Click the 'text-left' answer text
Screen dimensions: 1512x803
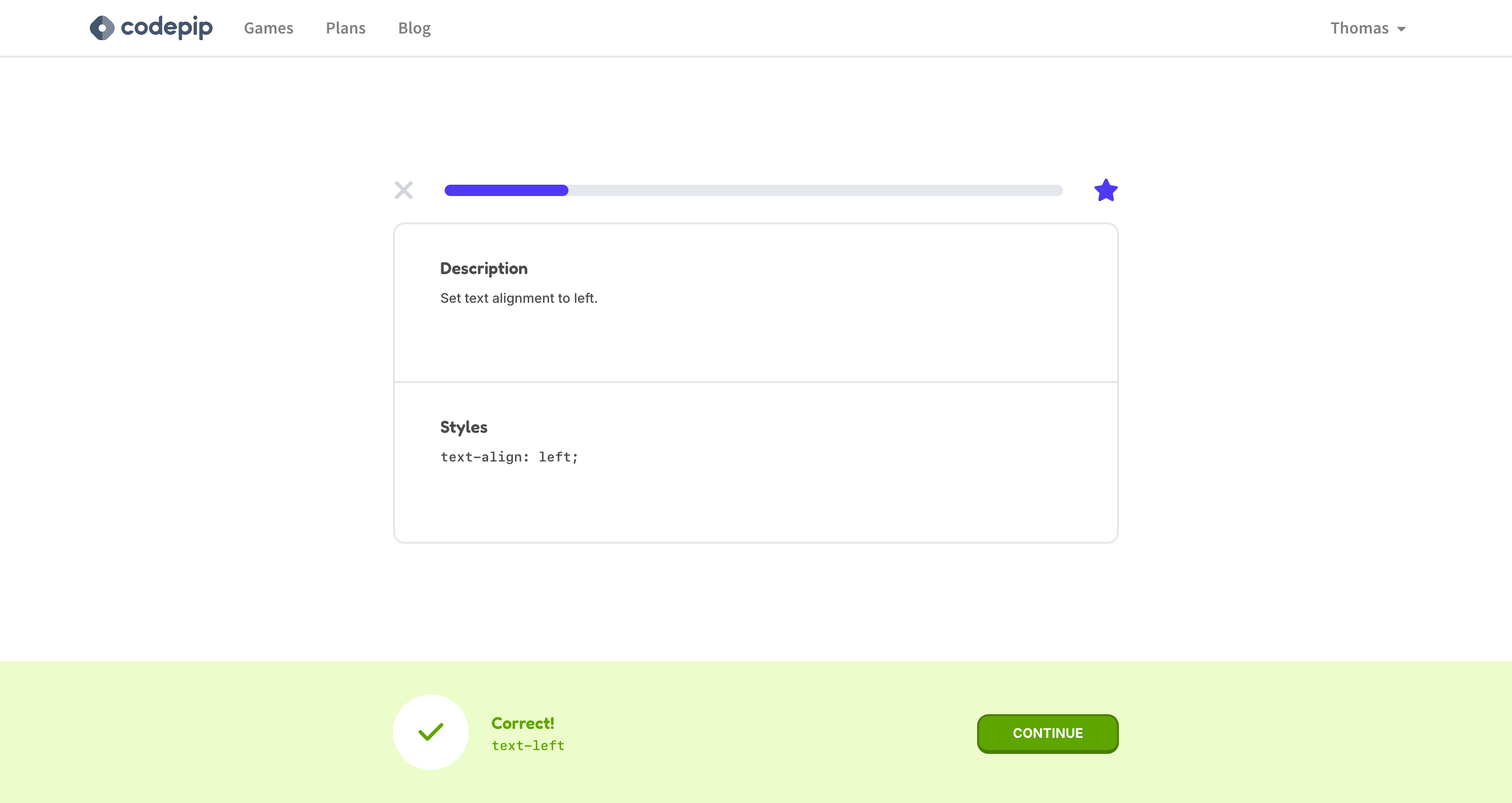click(528, 745)
